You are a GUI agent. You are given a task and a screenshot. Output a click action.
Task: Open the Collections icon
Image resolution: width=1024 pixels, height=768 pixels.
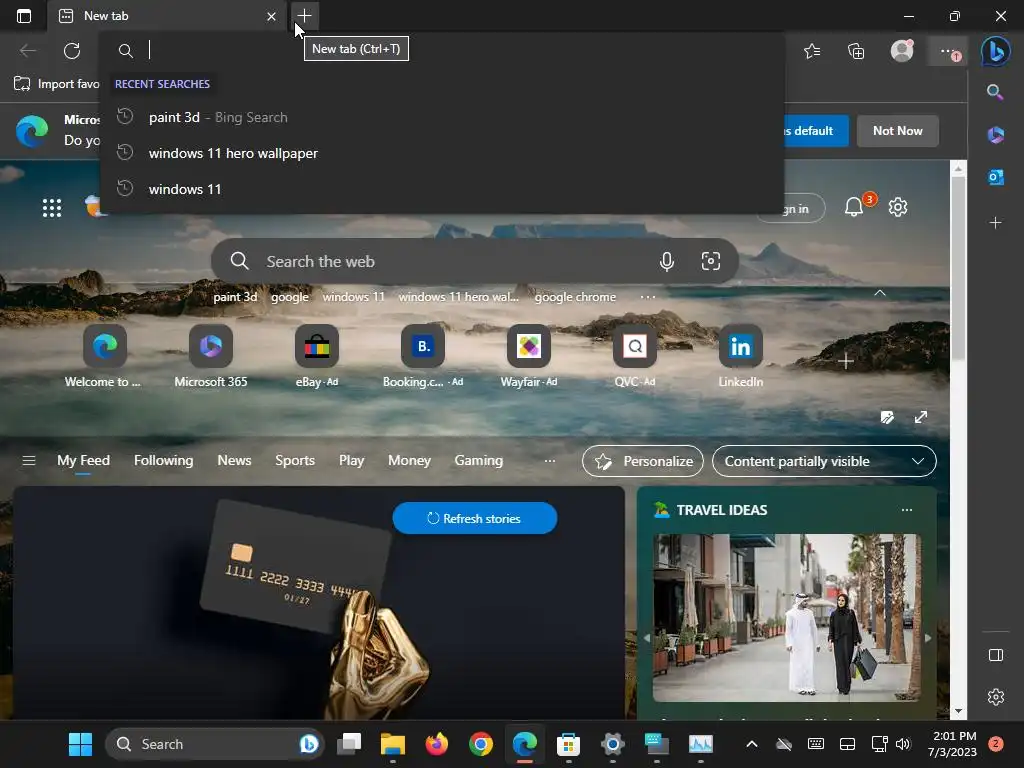pyautogui.click(x=856, y=51)
